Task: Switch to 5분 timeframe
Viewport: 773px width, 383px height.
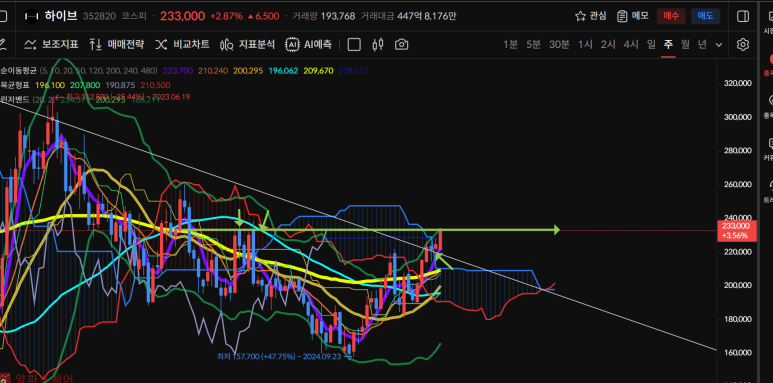Action: coord(533,44)
